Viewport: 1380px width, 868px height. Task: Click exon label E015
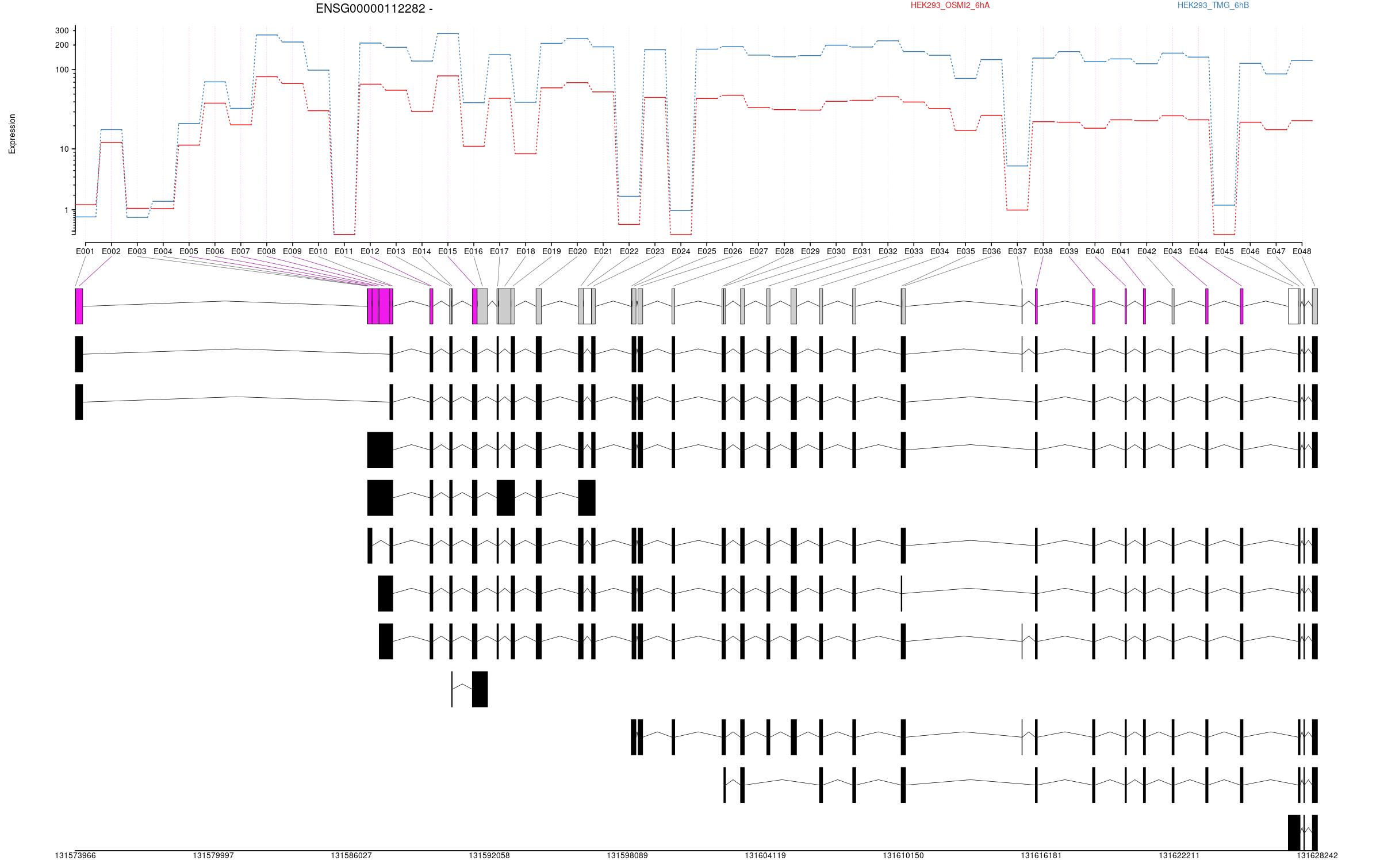(447, 251)
